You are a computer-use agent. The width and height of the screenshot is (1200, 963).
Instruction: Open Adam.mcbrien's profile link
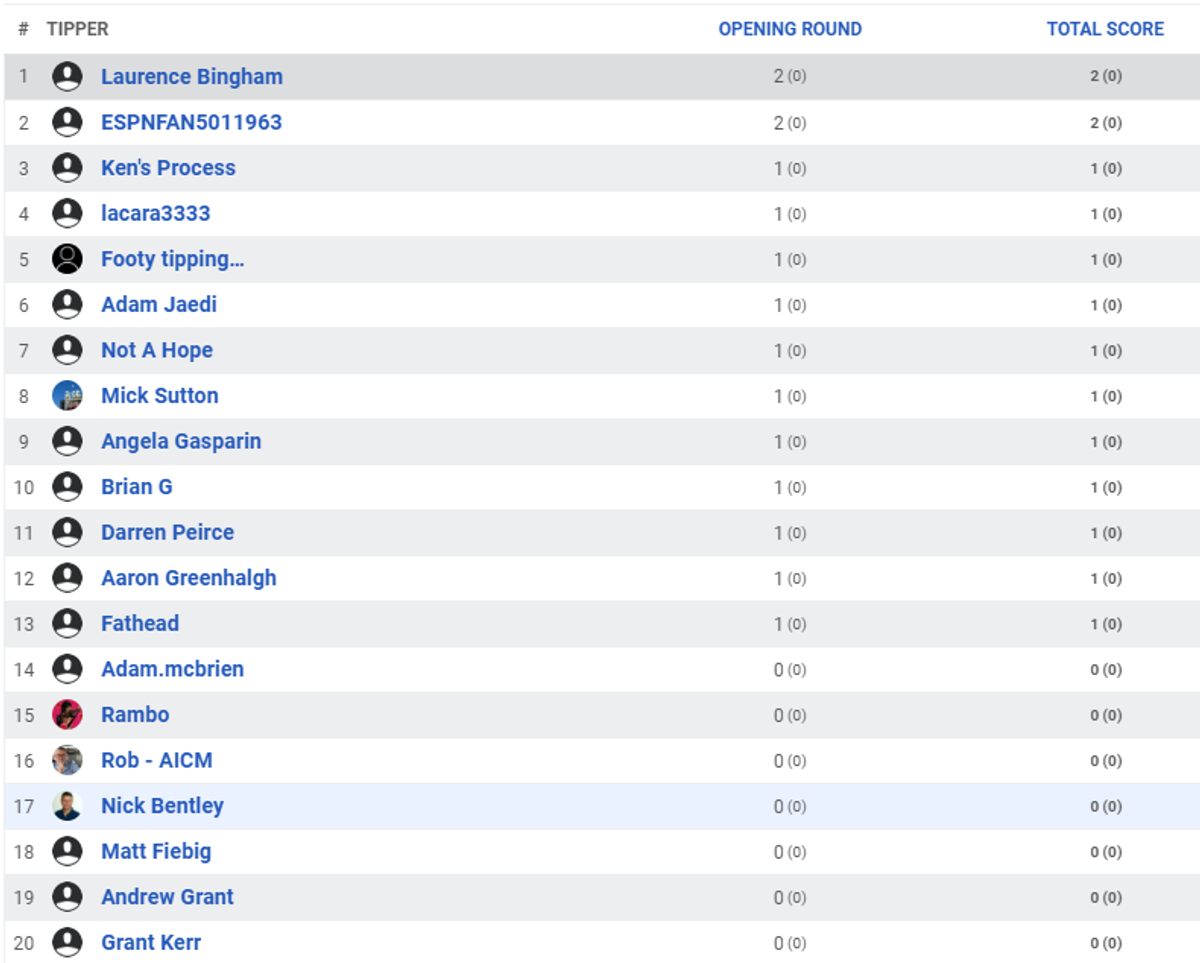click(x=173, y=669)
